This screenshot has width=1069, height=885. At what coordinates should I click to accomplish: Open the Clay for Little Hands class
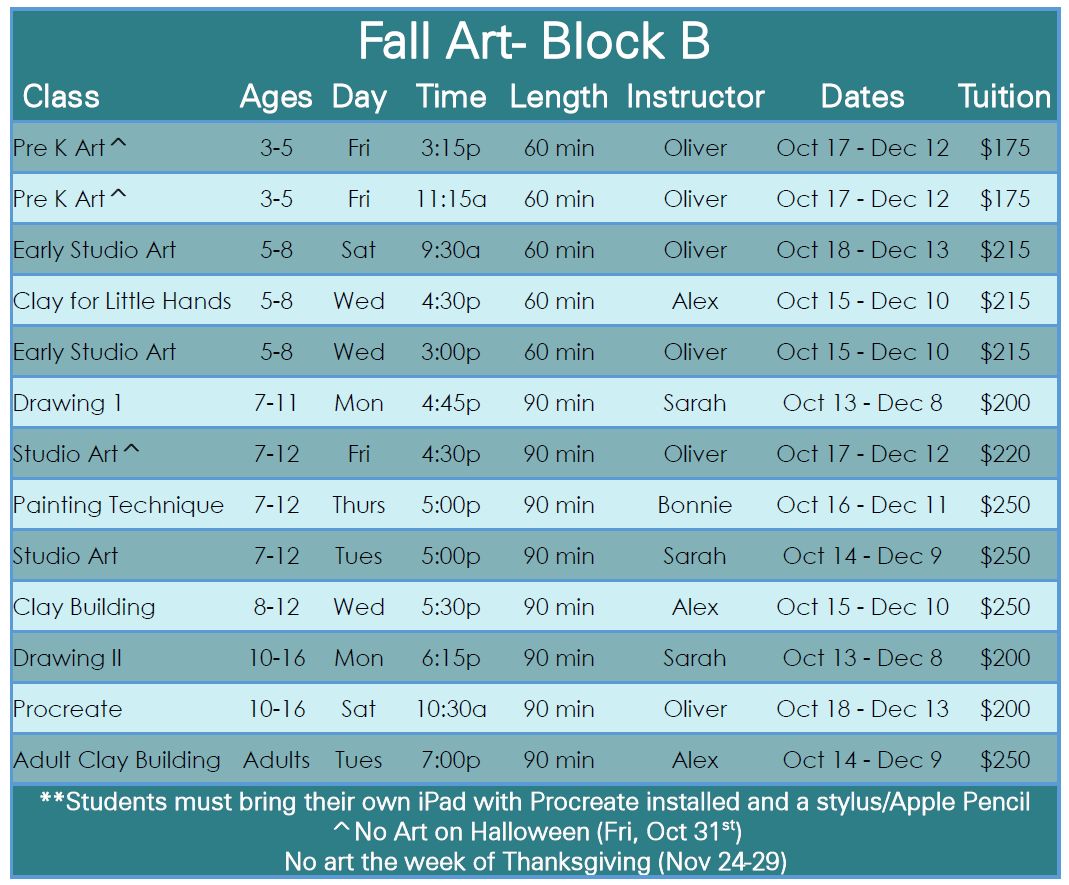122,301
